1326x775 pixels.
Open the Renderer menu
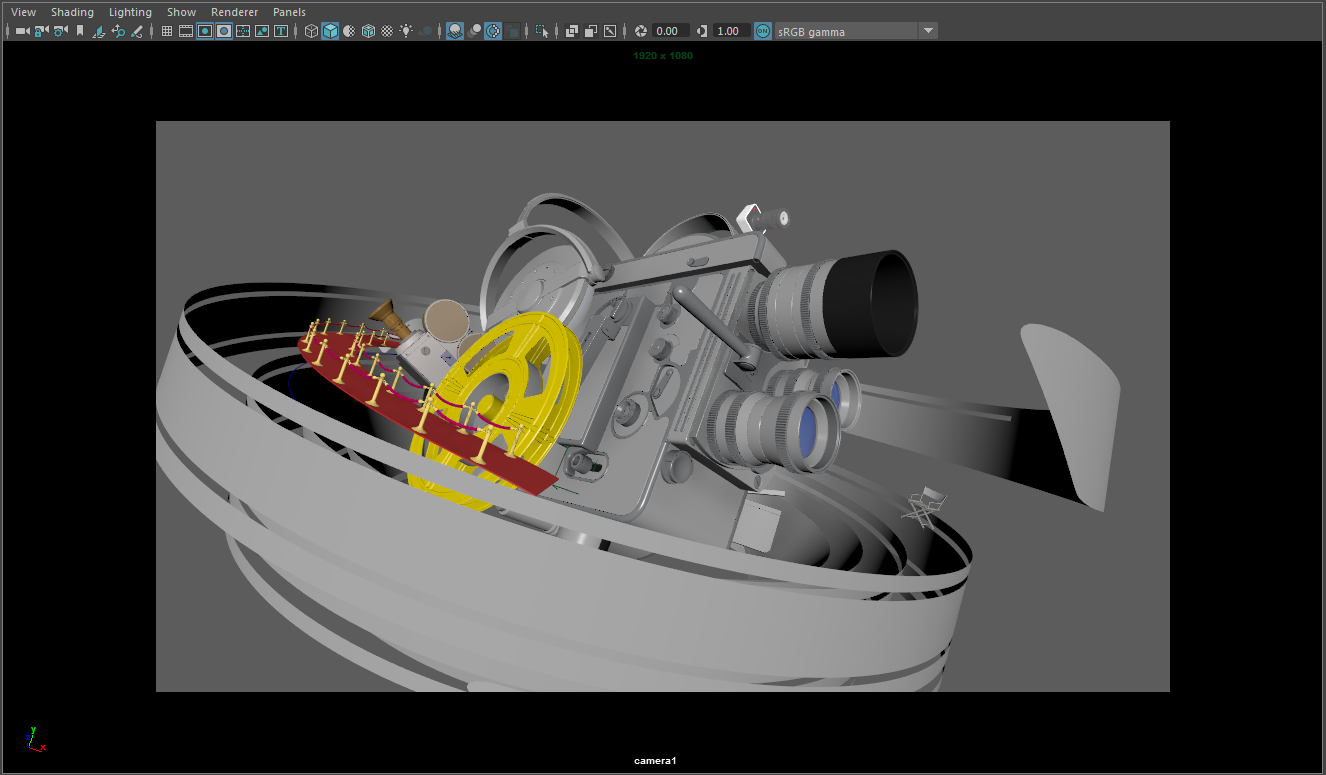pyautogui.click(x=234, y=12)
